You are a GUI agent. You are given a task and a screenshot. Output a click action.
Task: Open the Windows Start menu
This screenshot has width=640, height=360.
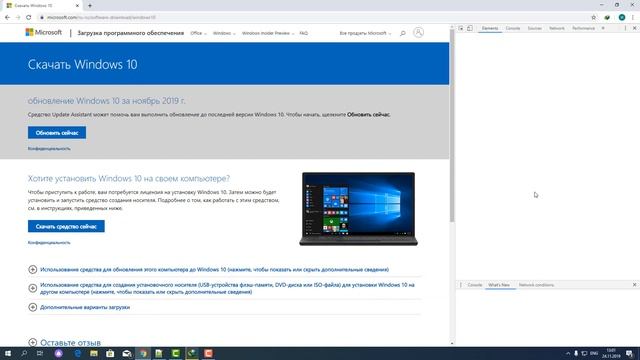(8, 353)
